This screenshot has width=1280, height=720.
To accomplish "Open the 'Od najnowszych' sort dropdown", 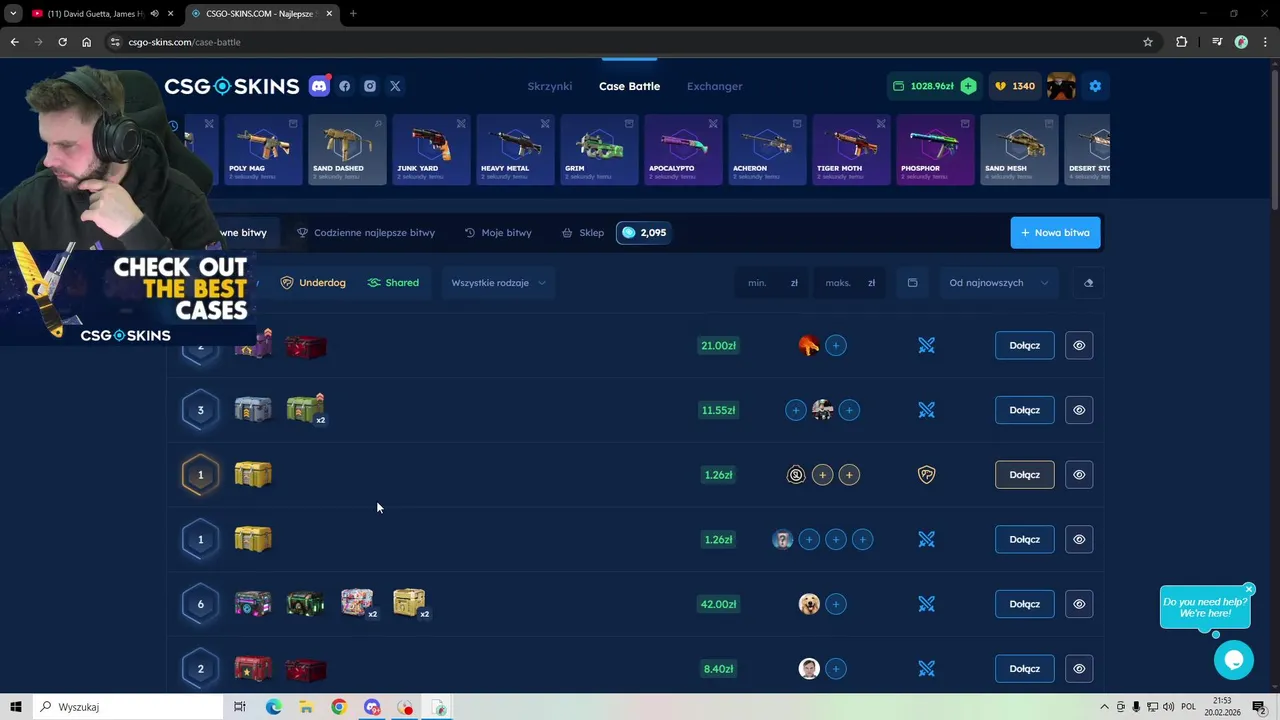I will 997,283.
